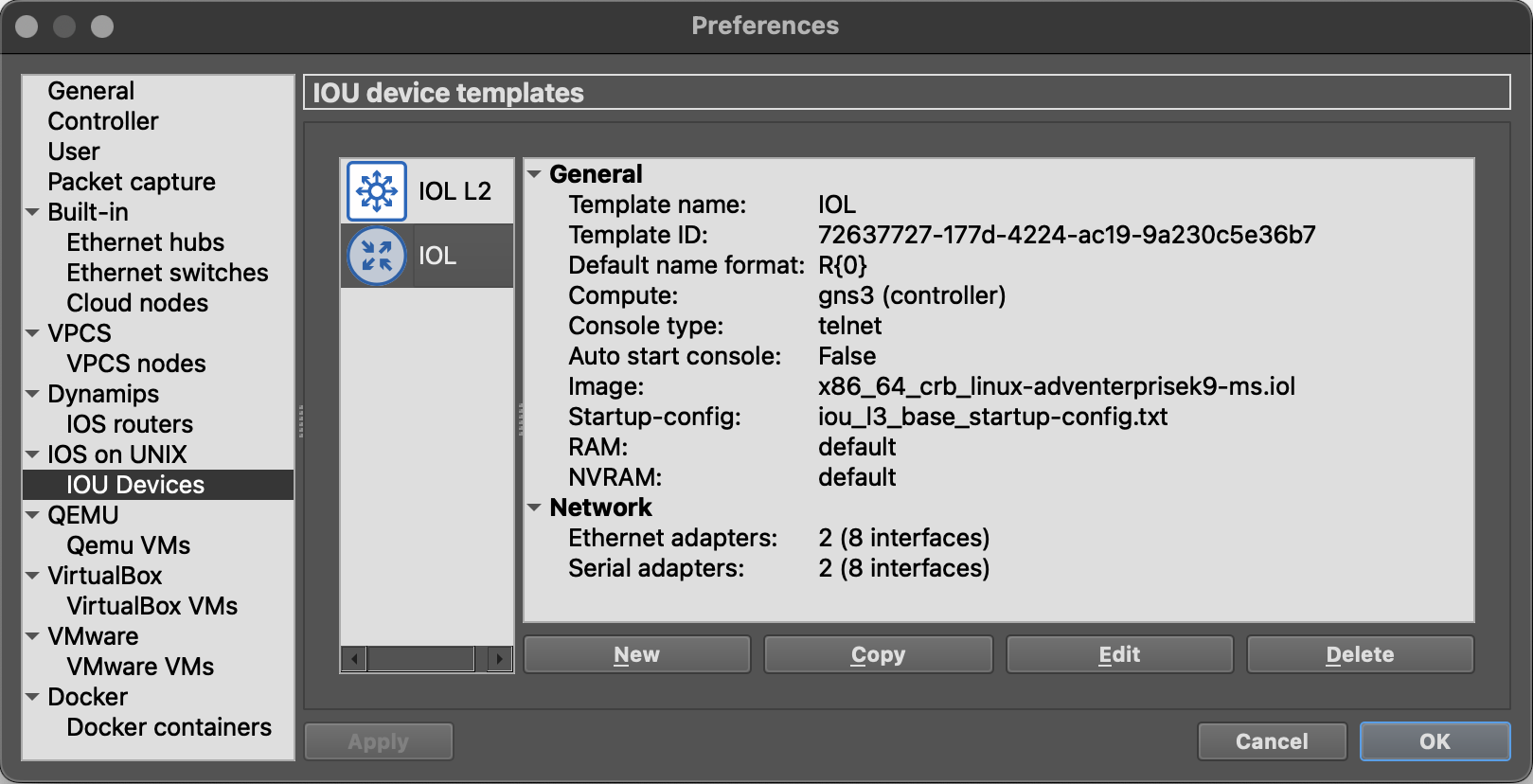1533x784 pixels.
Task: Click template list scroll left arrow
Action: [x=354, y=658]
